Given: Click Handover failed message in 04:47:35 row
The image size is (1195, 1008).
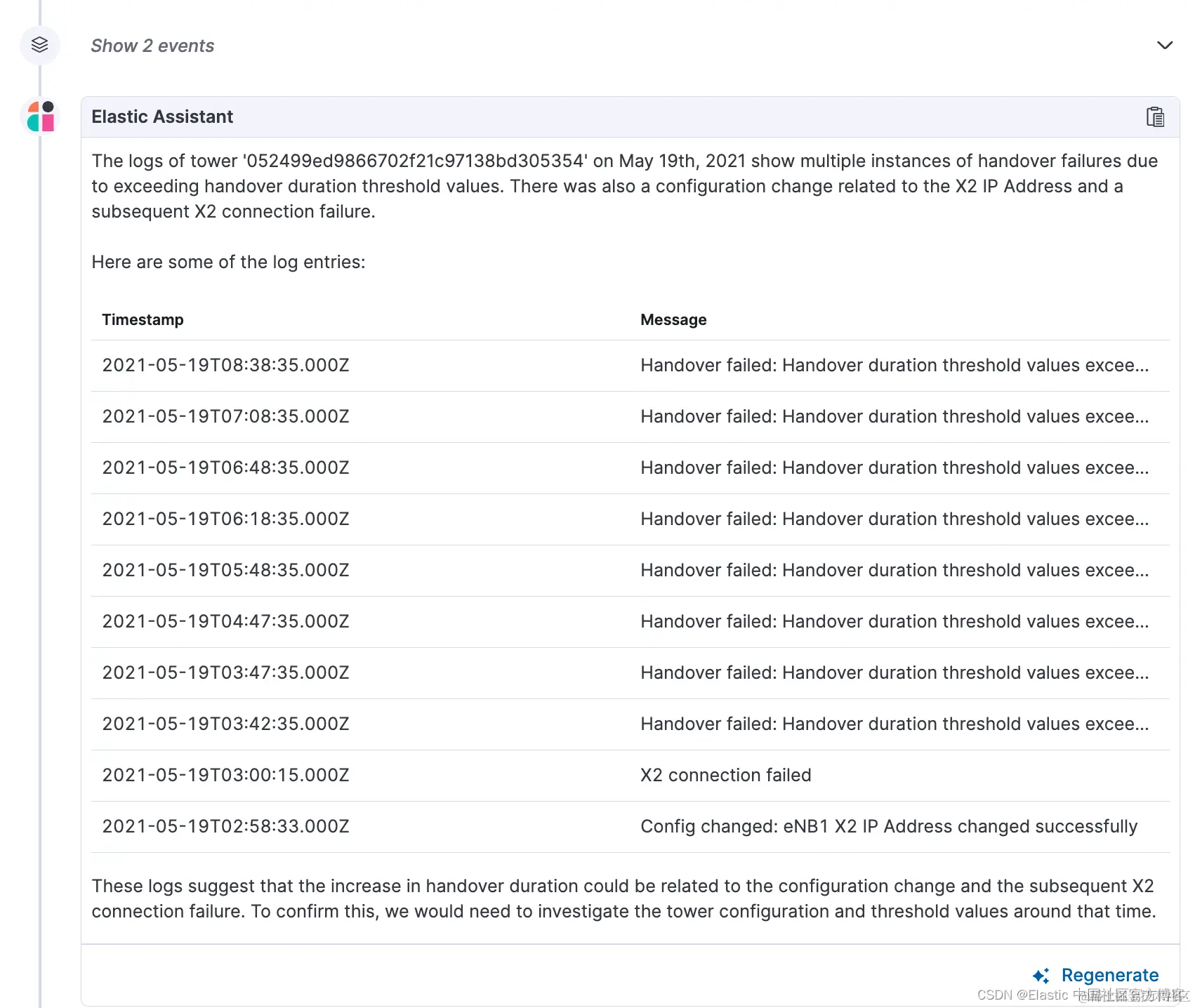Looking at the screenshot, I should [x=894, y=621].
